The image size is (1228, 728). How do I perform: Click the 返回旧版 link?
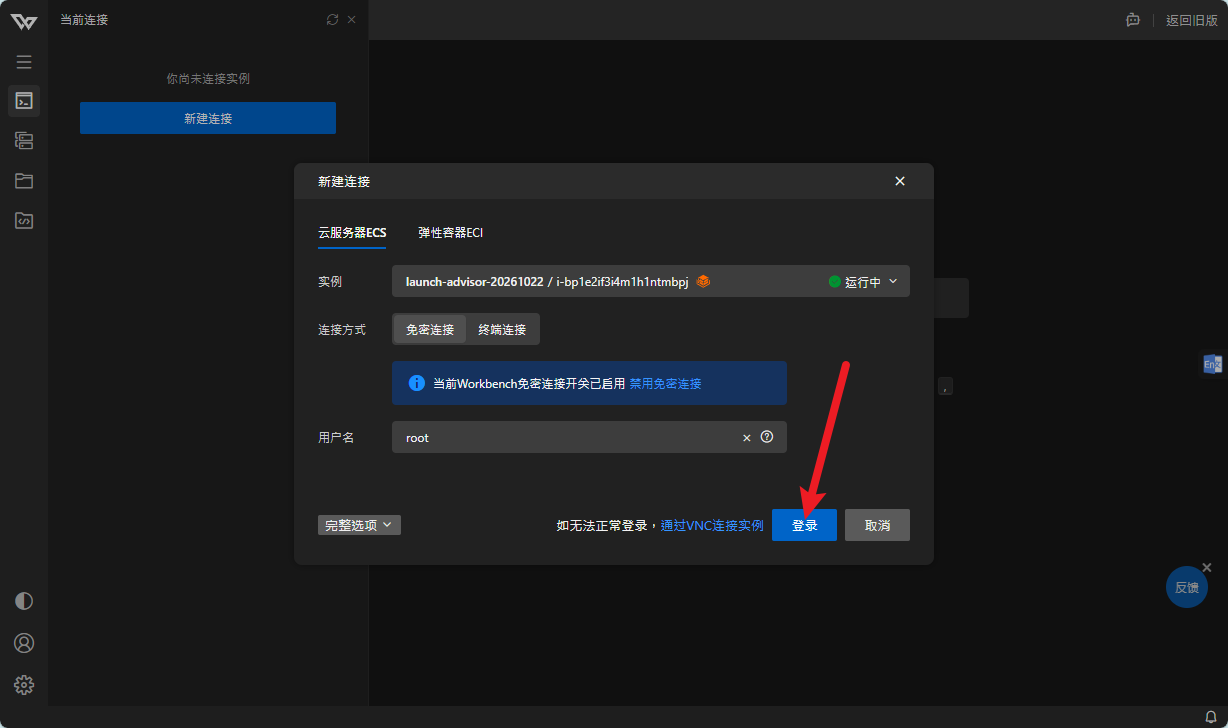(1192, 20)
